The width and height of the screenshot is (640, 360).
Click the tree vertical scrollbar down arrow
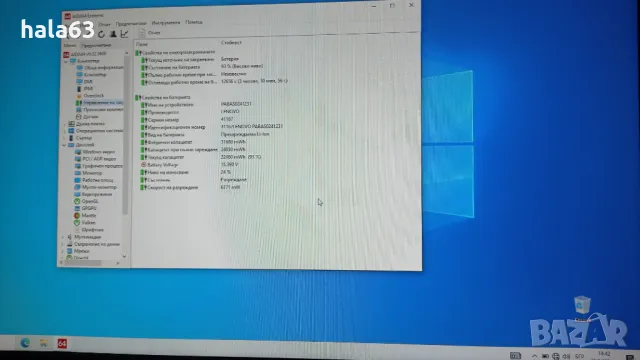124,256
